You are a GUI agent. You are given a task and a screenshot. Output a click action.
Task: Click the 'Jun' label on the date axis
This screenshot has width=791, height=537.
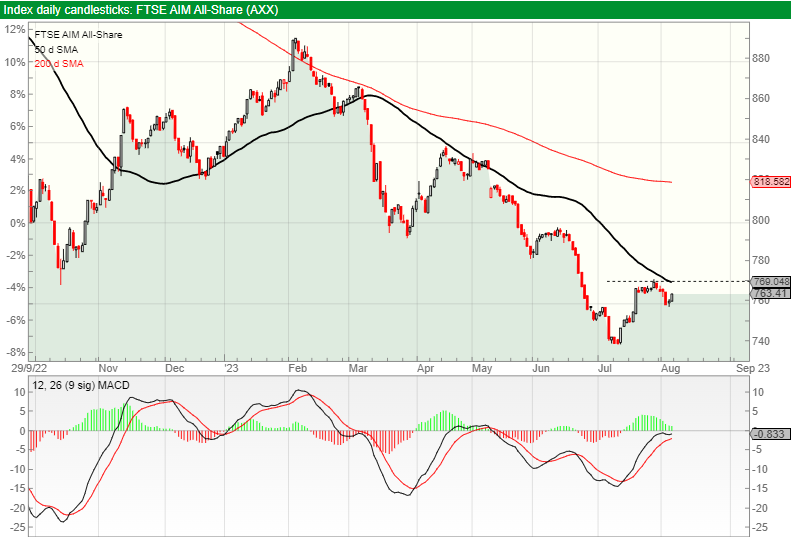pyautogui.click(x=541, y=368)
